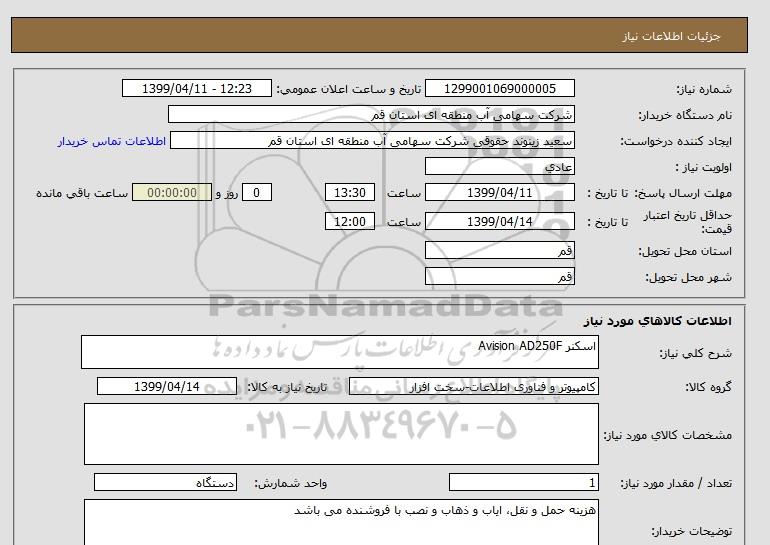770x545 pixels.
Task: Select the شهر محل تحویل label
Action: (688, 277)
